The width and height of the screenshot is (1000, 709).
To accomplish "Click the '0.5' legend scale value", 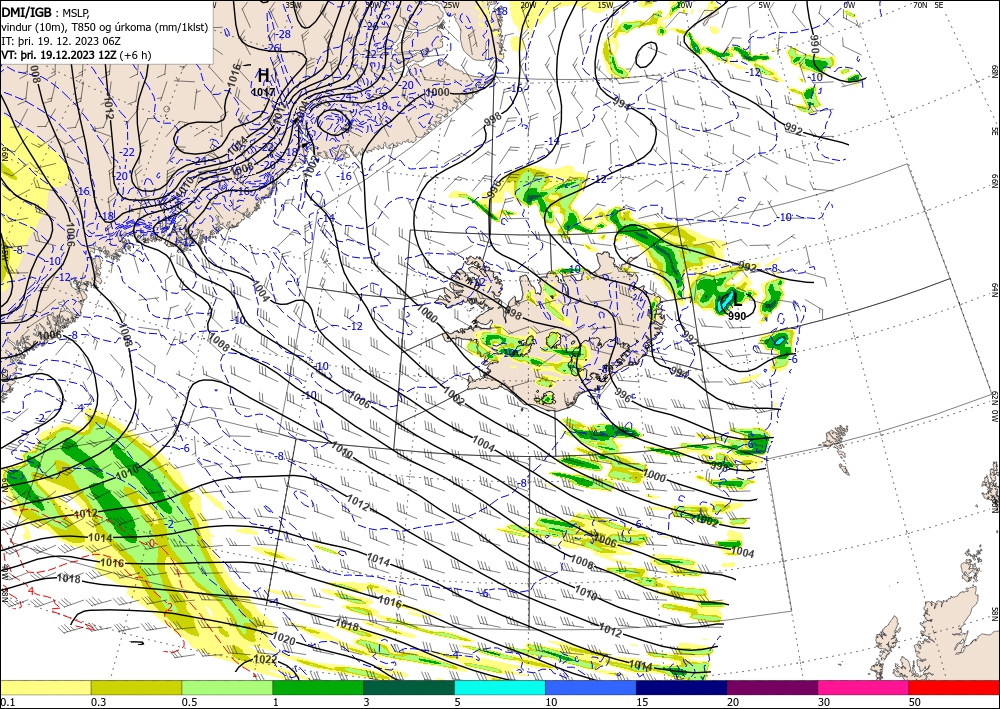I will (189, 702).
